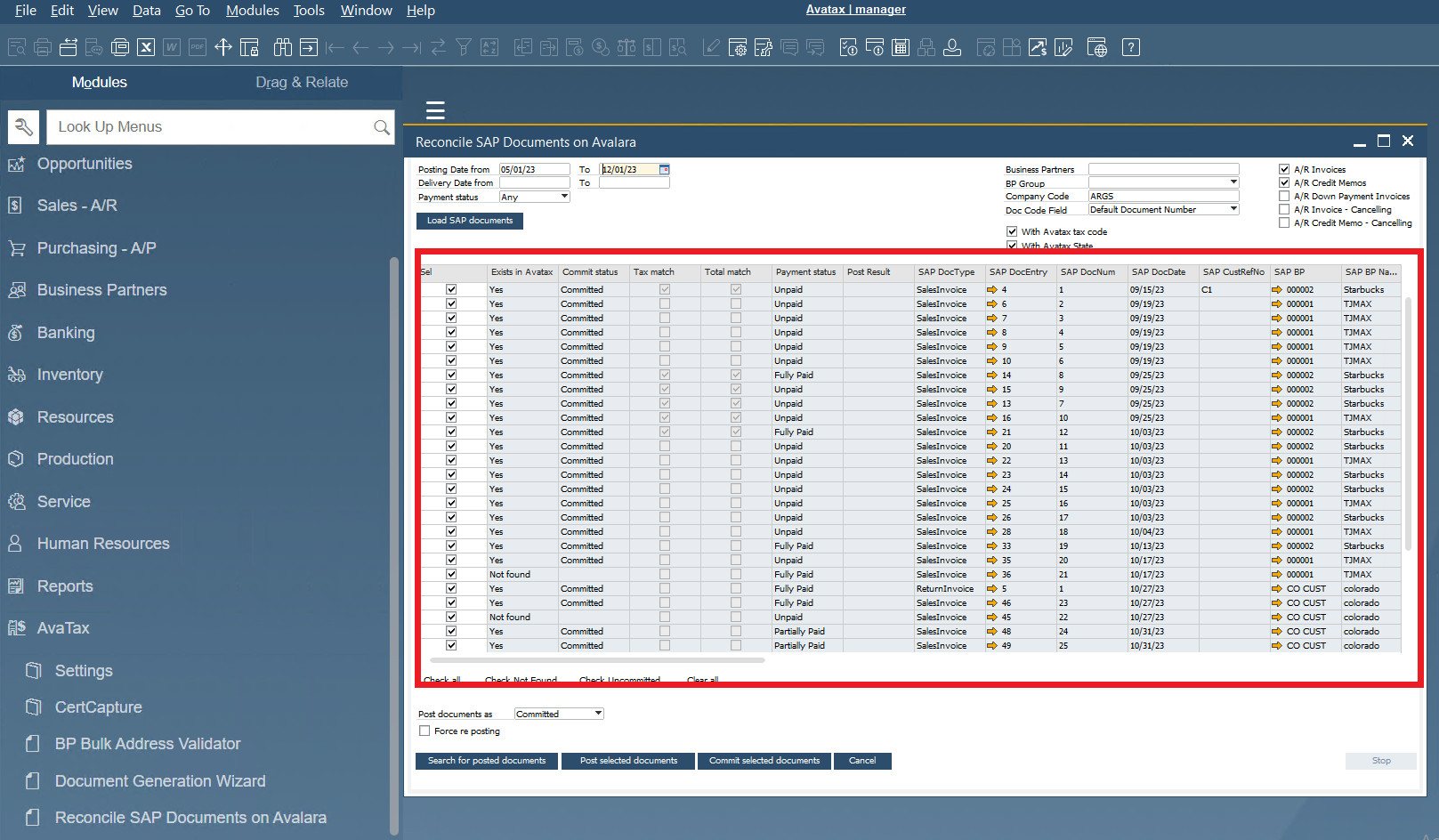Viewport: 1439px width, 840px height.
Task: Click the Lock Screen icon
Action: [x=249, y=46]
